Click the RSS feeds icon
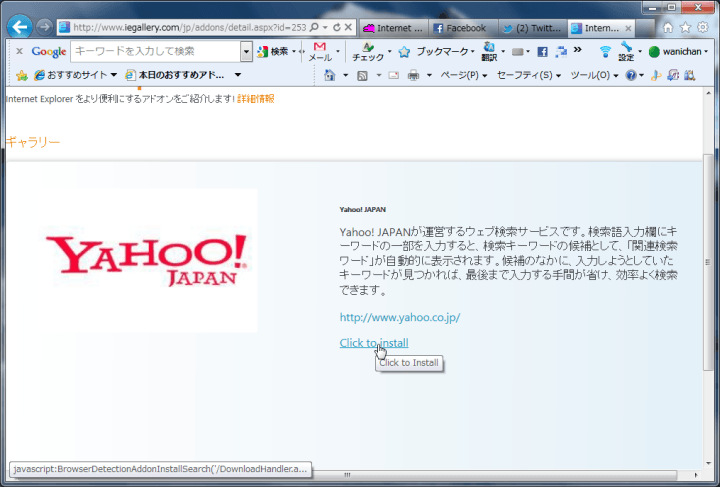 pos(362,75)
